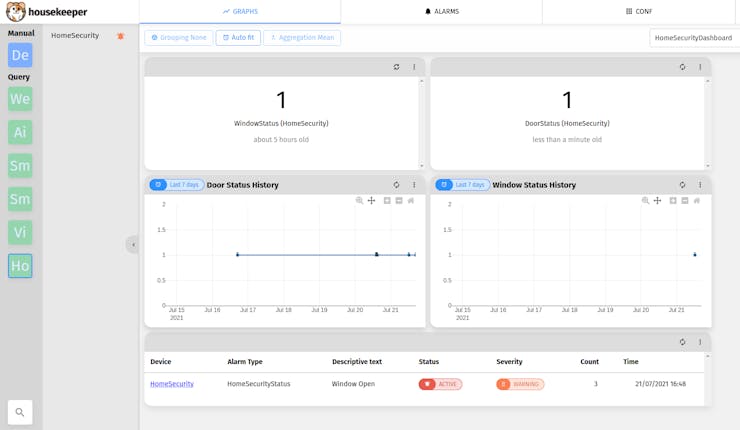Click zoom icon on Door Status History chart
This screenshot has width=740, height=430.
pos(360,201)
